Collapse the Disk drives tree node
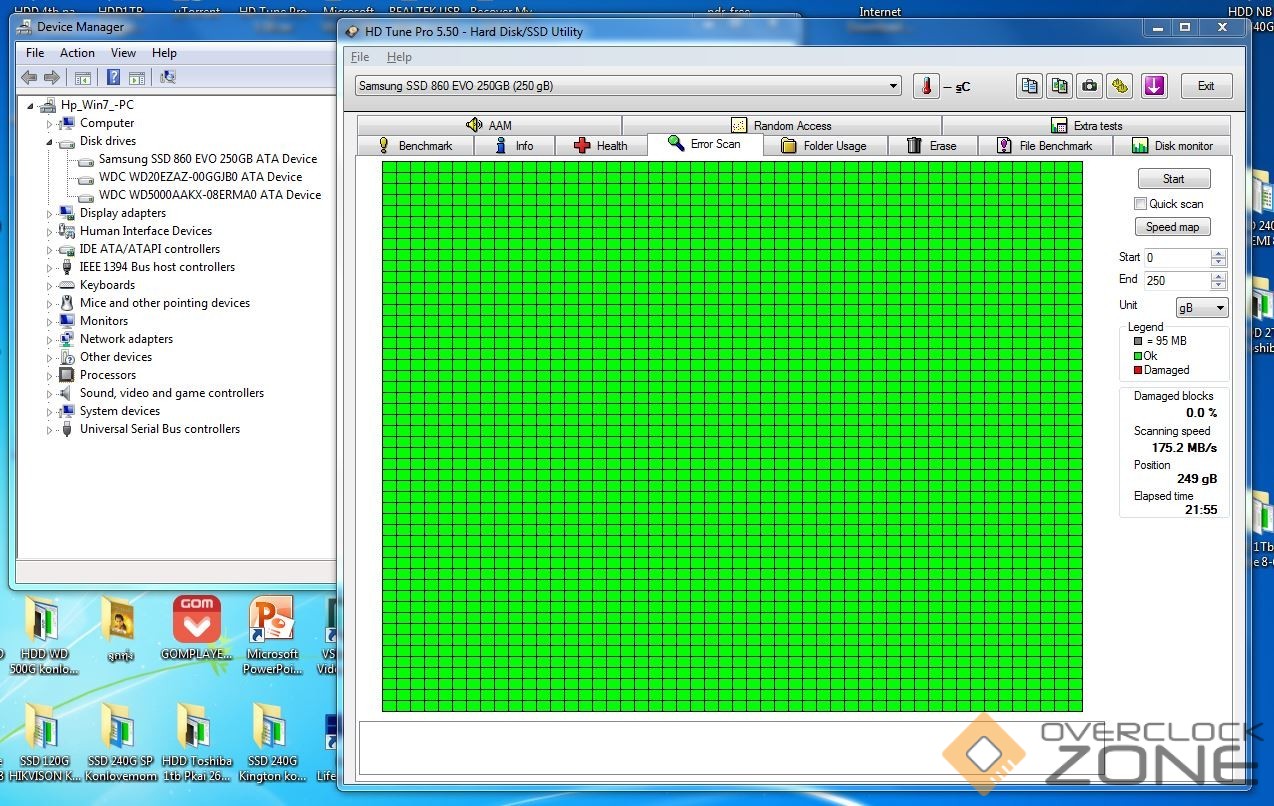The width and height of the screenshot is (1274, 806). [x=49, y=142]
